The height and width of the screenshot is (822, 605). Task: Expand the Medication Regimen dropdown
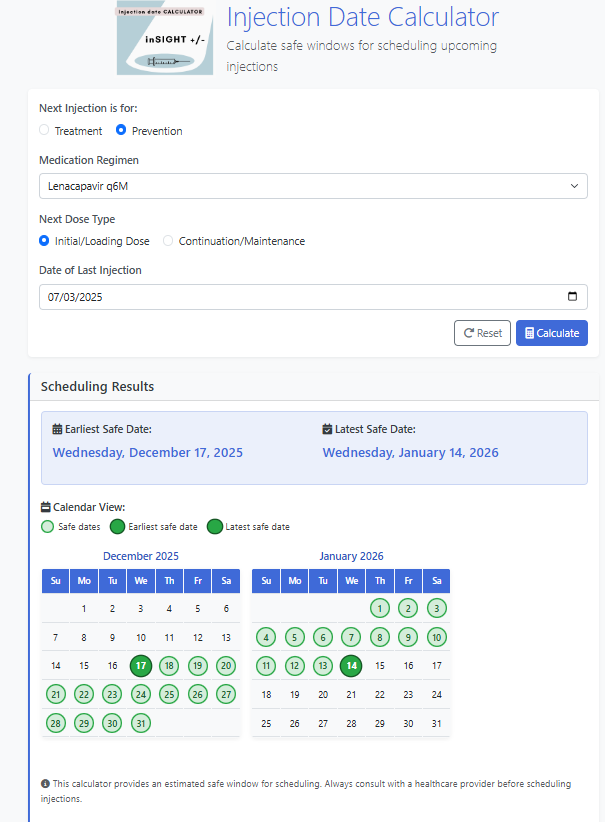313,186
